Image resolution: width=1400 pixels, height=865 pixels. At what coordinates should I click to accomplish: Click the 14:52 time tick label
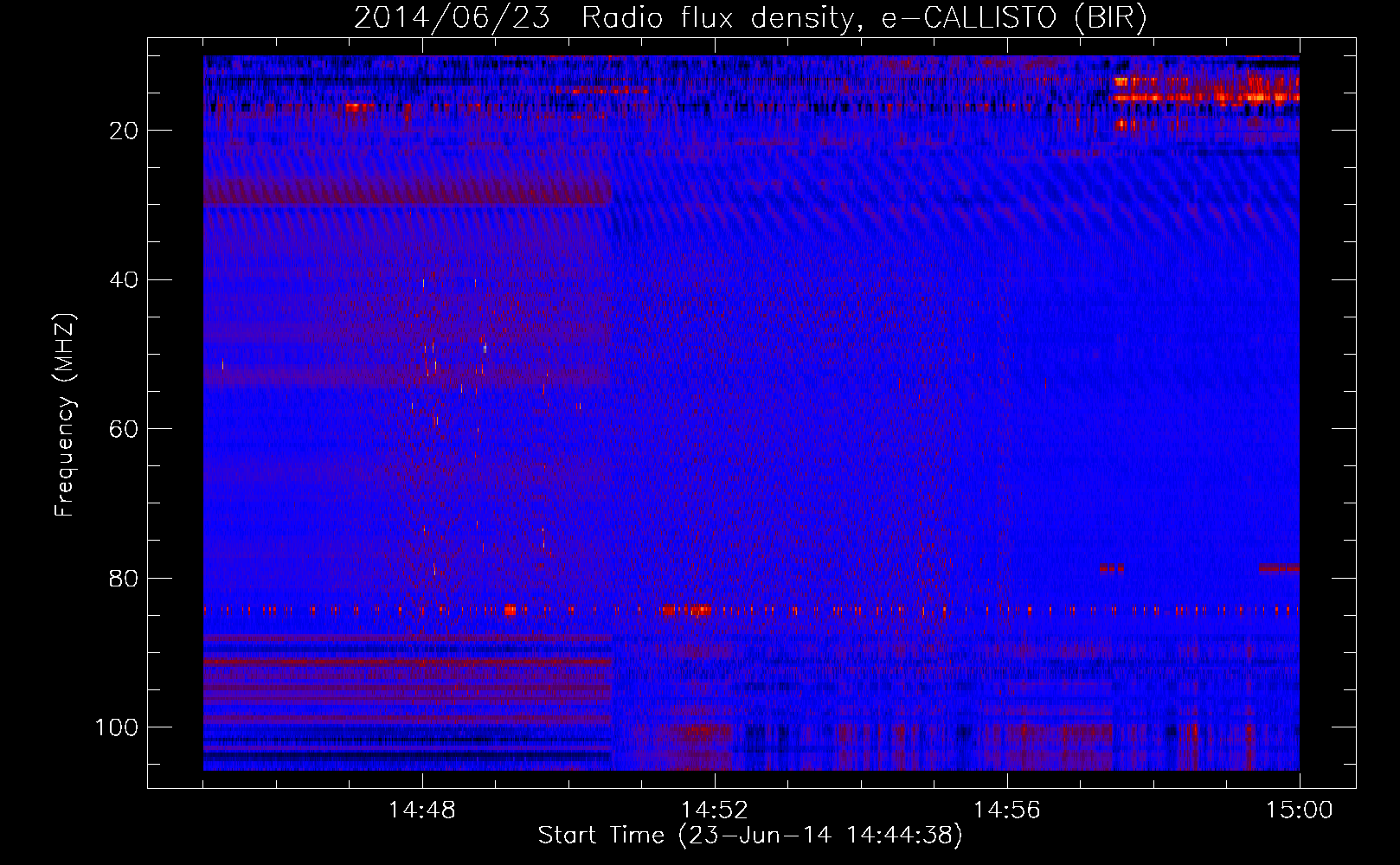tap(715, 811)
